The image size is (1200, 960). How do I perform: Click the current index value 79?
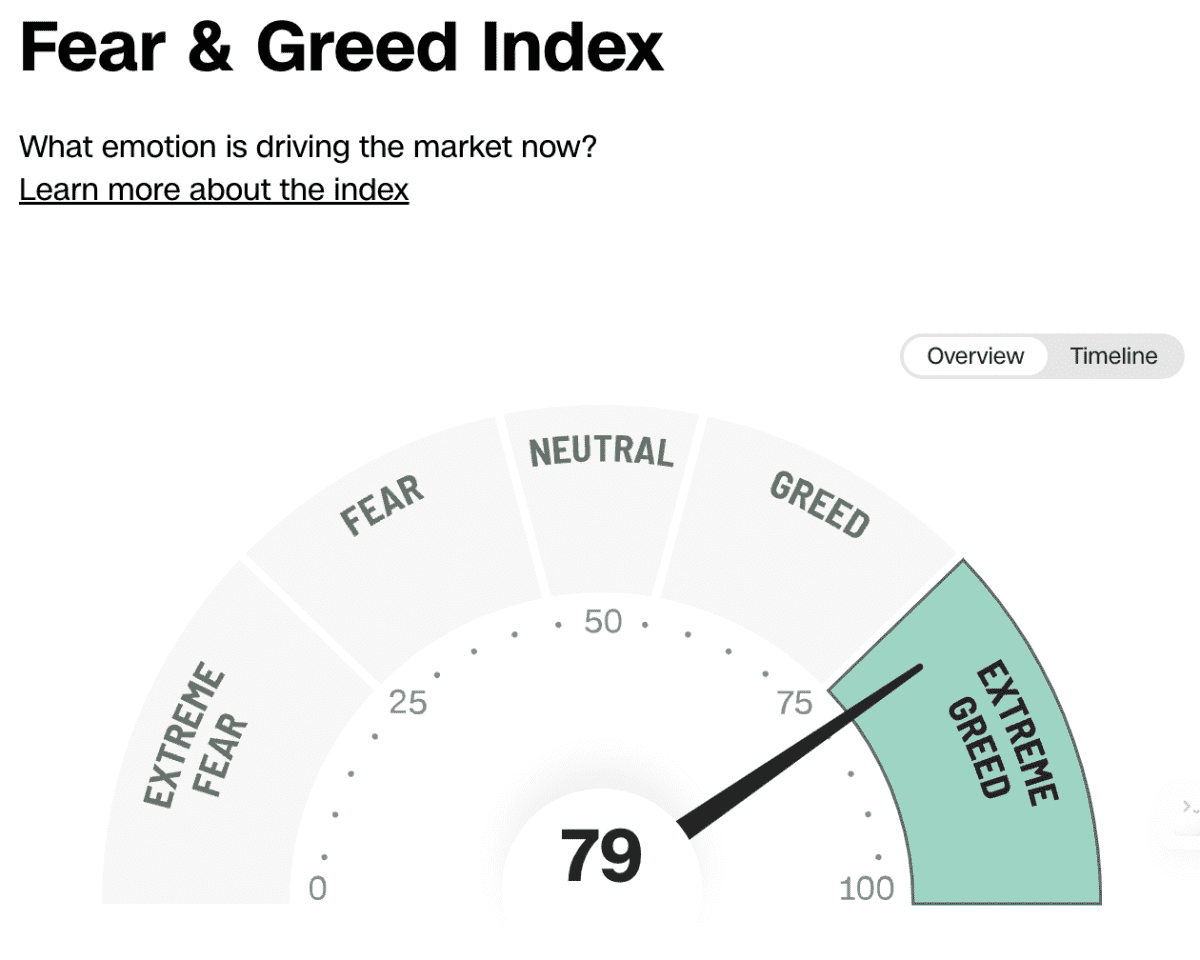click(600, 856)
